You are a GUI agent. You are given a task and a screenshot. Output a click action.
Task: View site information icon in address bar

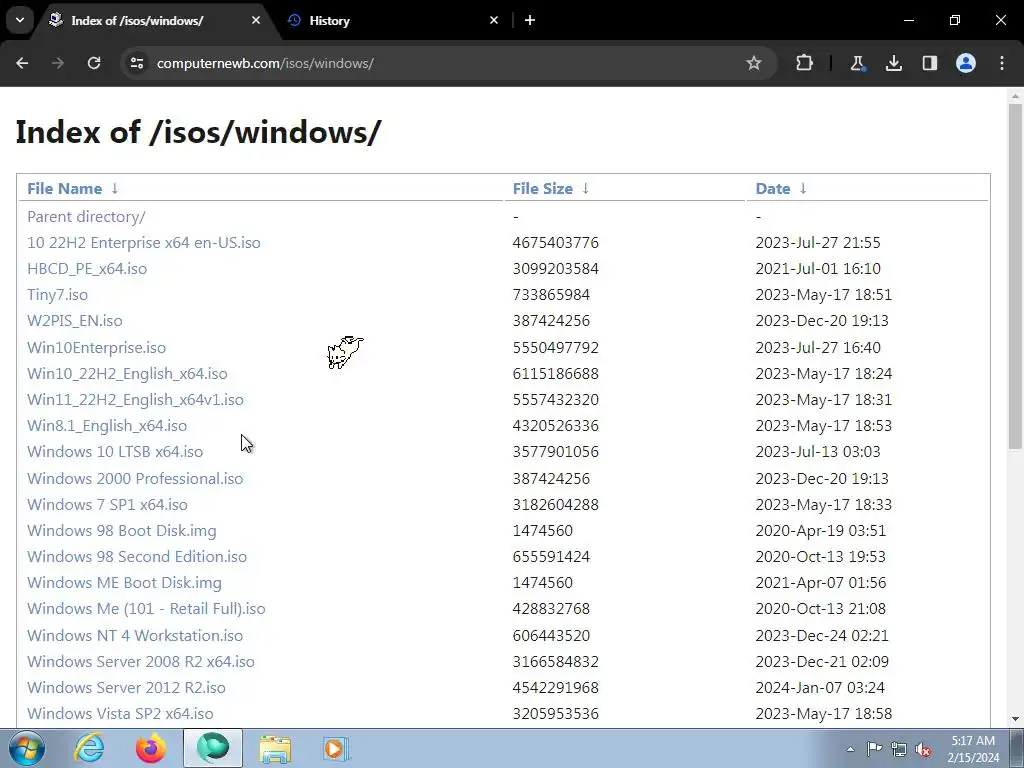(137, 63)
